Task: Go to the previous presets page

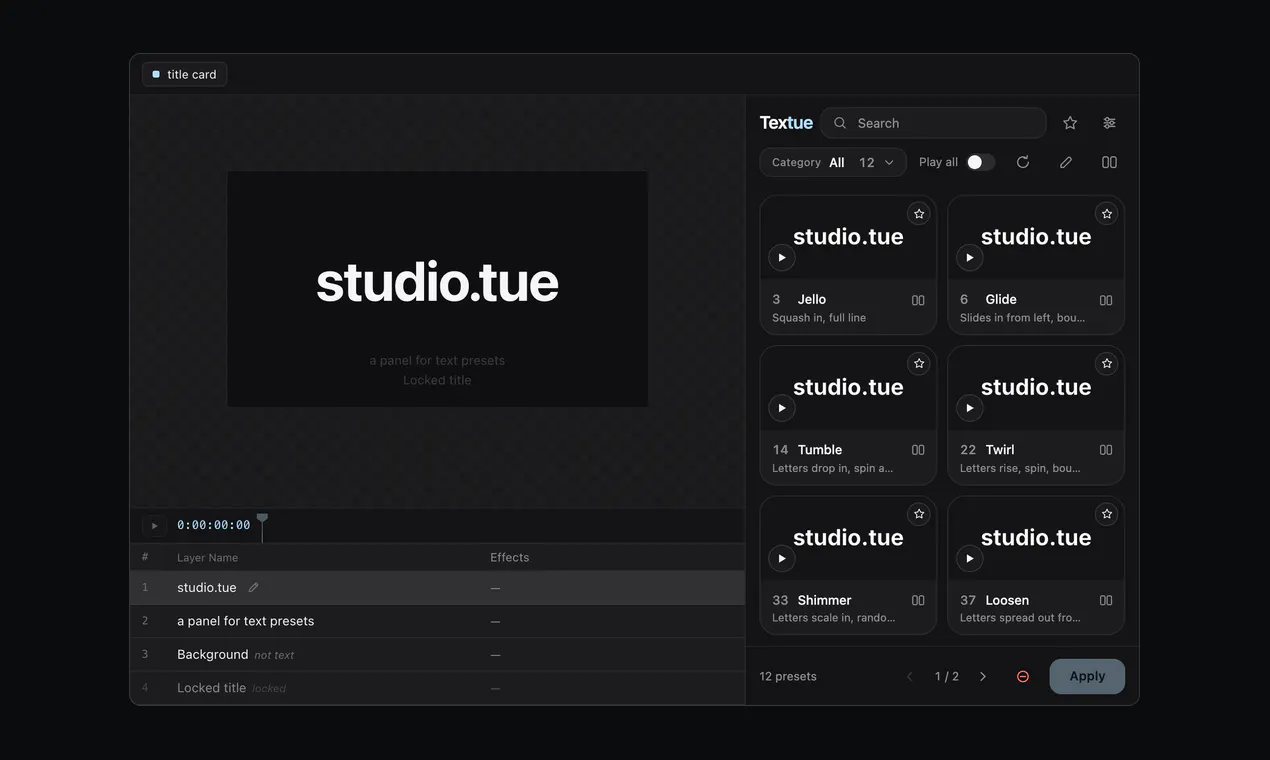Action: [x=910, y=676]
